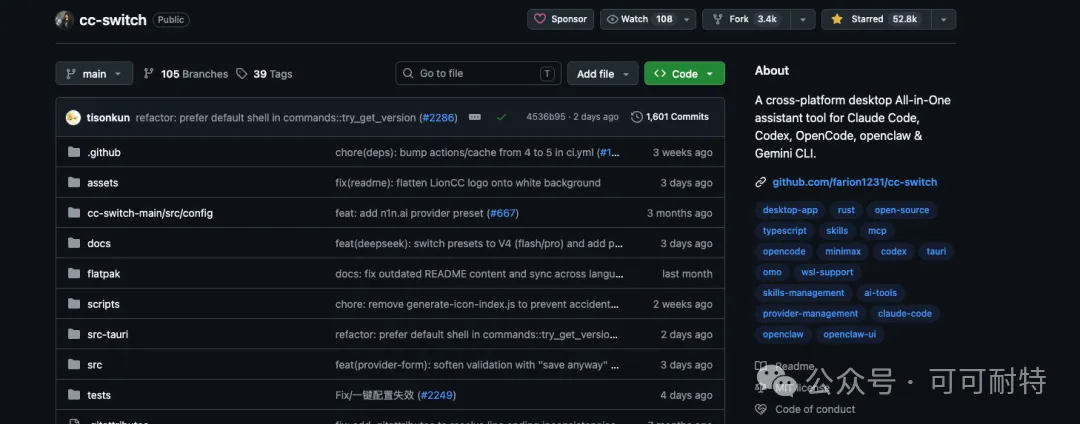Open the cc-switch repository name link
Viewport: 1080px width, 424px height.
(x=113, y=20)
